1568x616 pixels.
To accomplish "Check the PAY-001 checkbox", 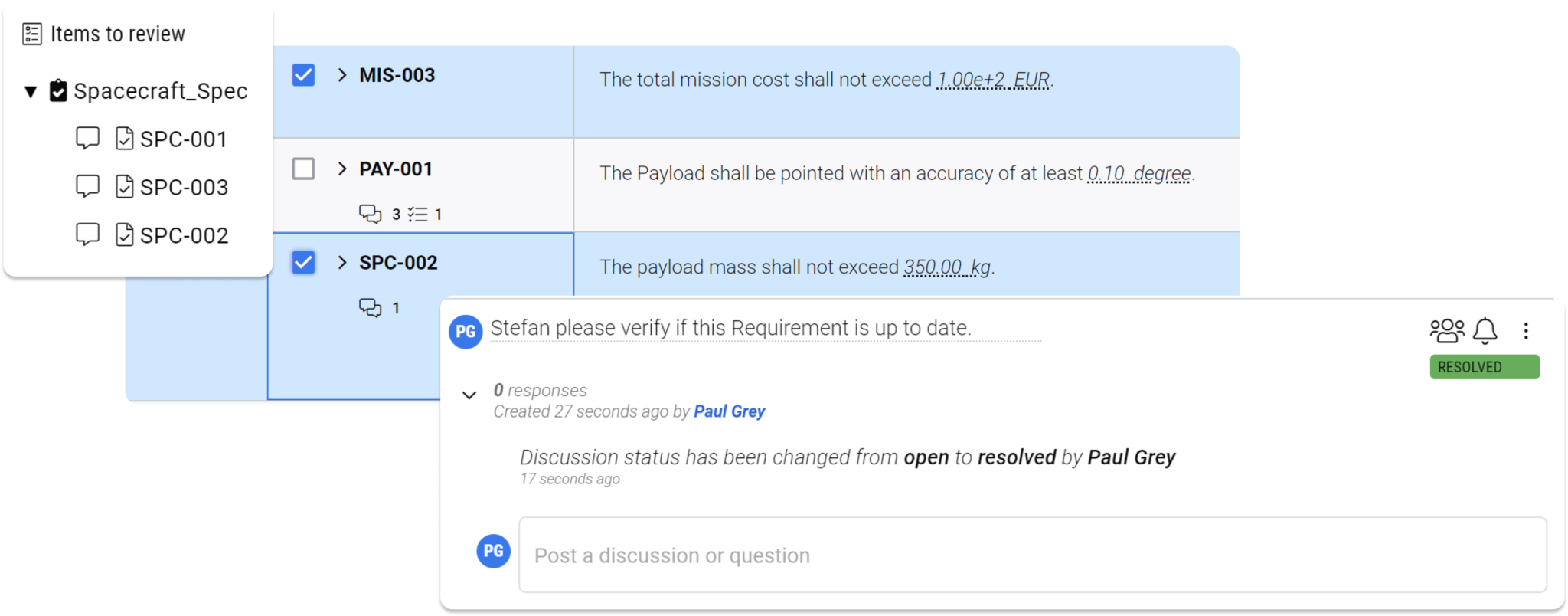I will (303, 169).
